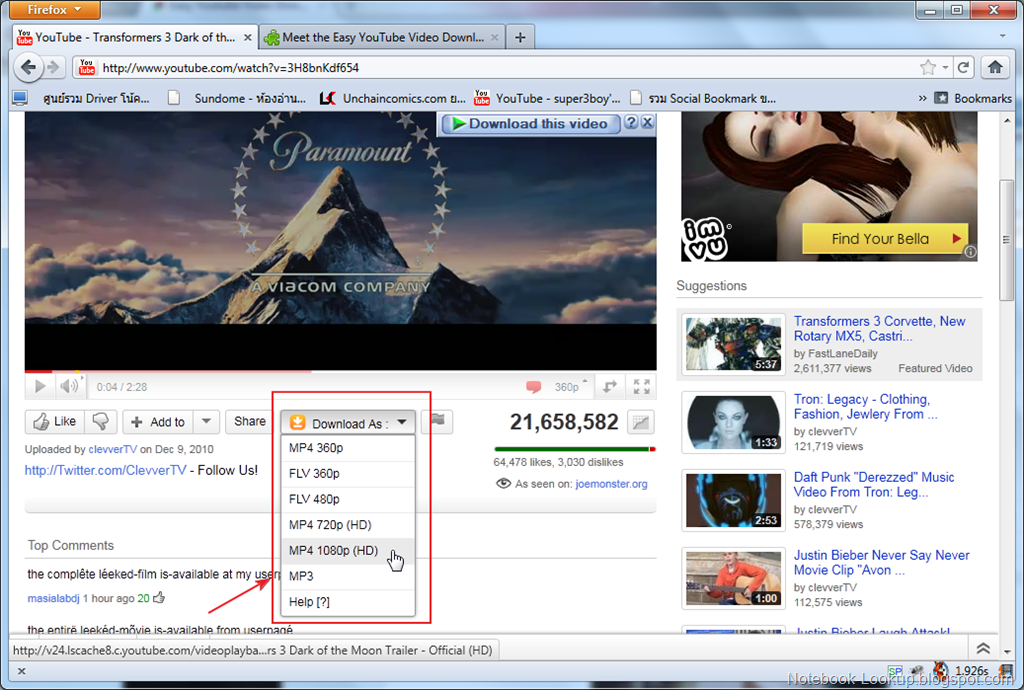Click Find Your Bella ad button
Image resolution: width=1024 pixels, height=690 pixels.
(885, 238)
